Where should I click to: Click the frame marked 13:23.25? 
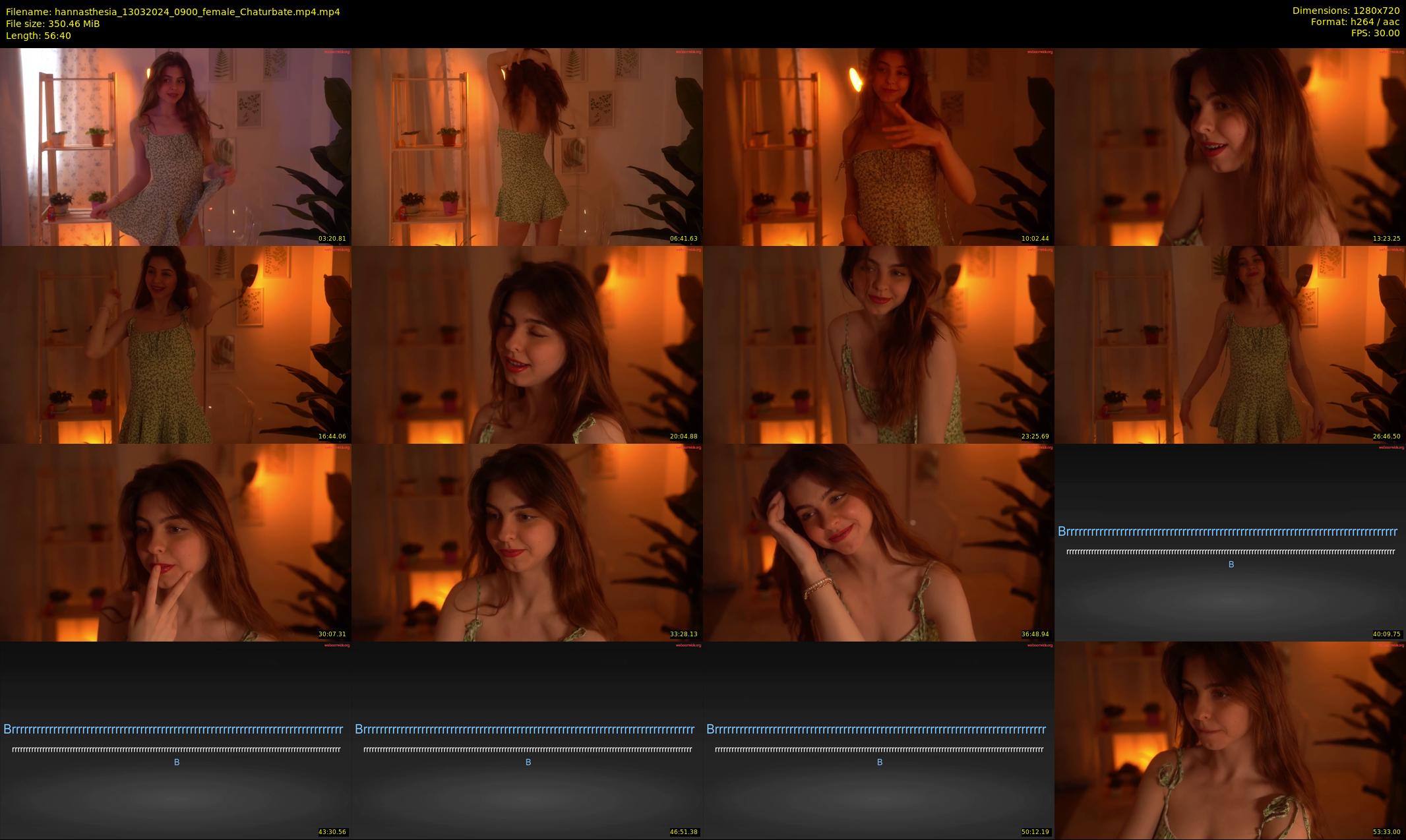pos(1230,146)
